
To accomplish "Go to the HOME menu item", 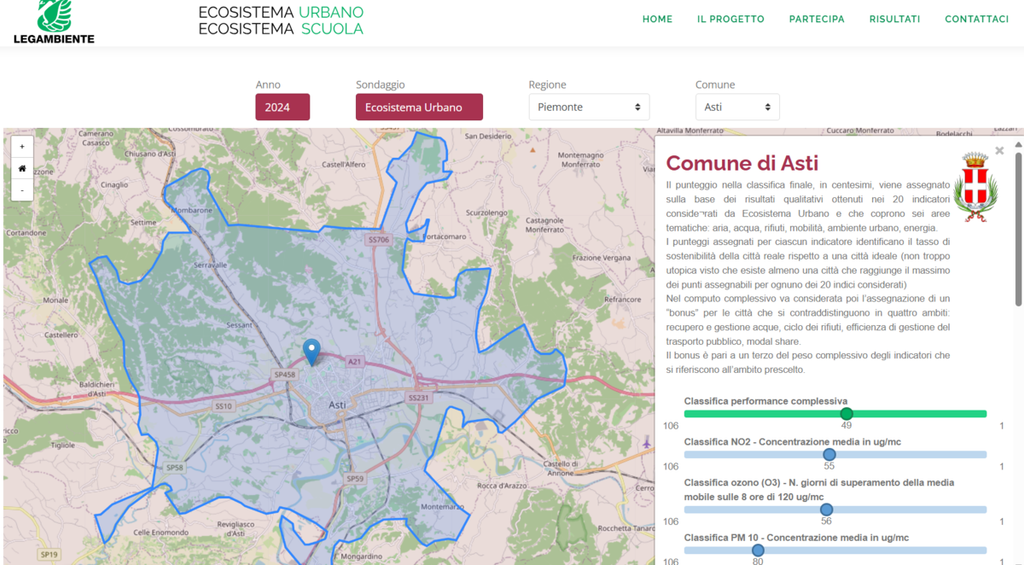I will pyautogui.click(x=657, y=19).
